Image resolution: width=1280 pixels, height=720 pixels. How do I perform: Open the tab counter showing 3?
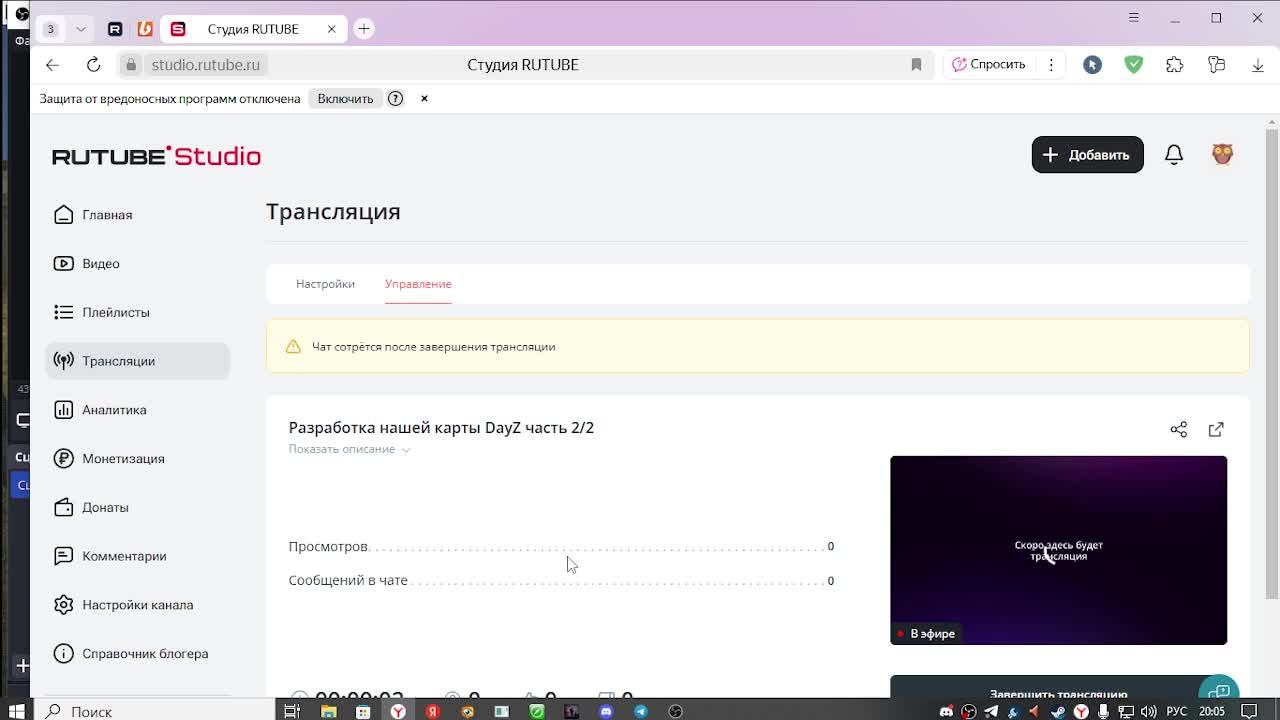pyautogui.click(x=50, y=29)
